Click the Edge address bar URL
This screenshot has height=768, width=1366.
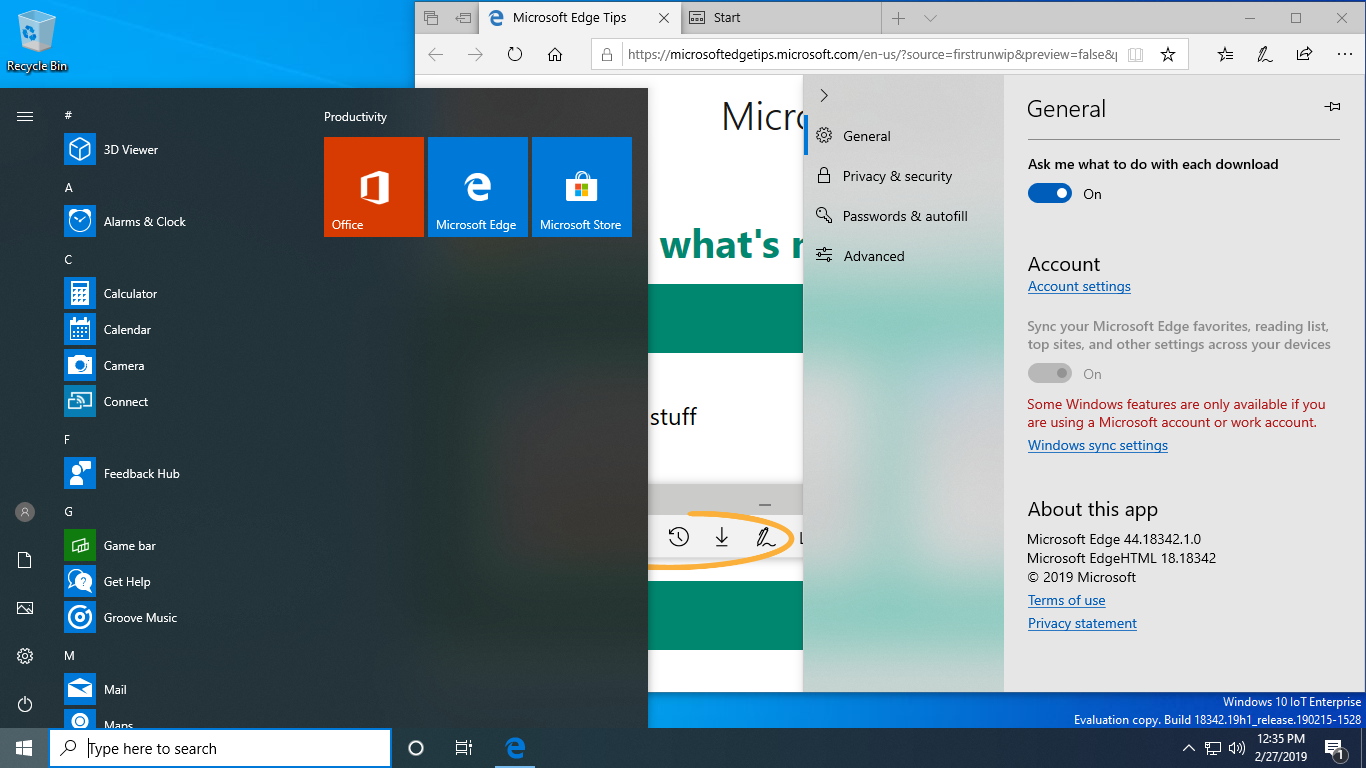point(872,55)
